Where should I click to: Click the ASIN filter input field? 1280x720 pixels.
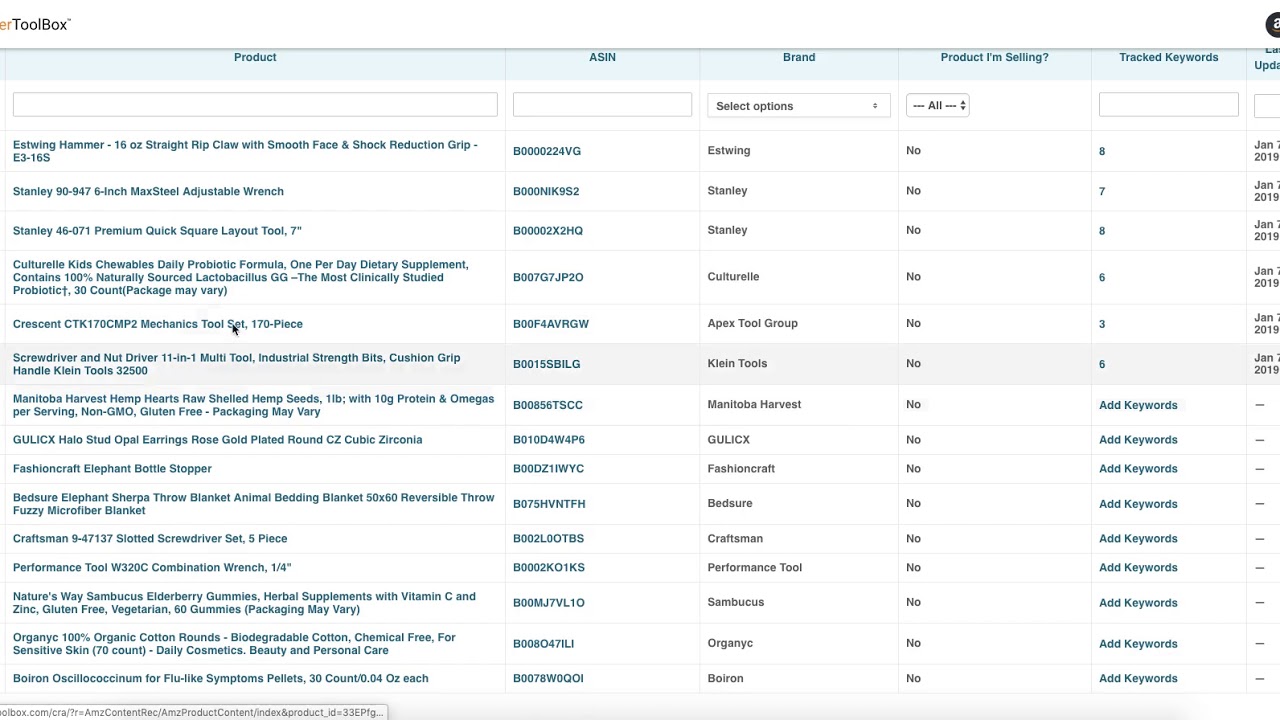(602, 105)
